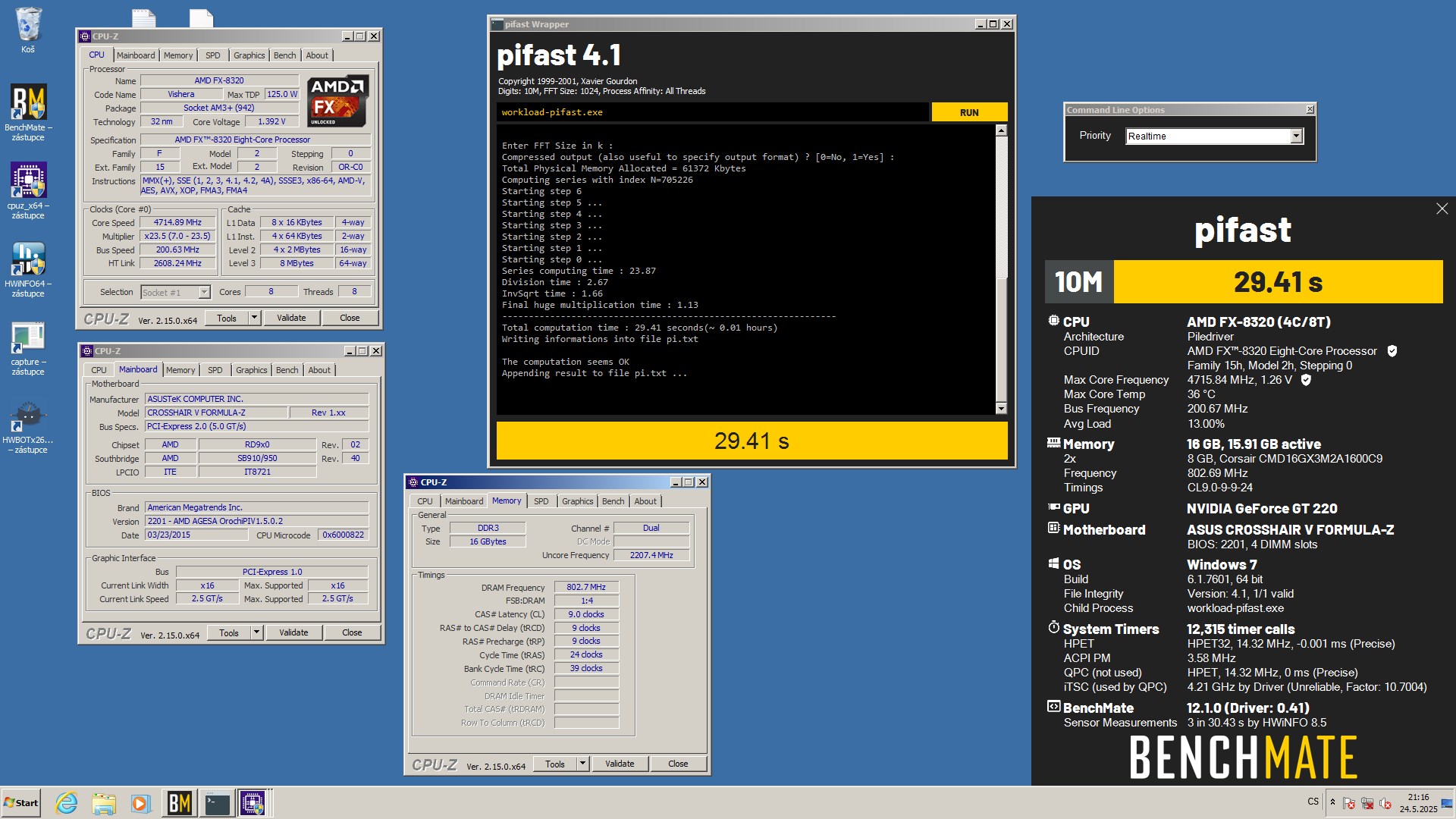
Task: Click the CROSSHAIR V FORMULA-Z model field
Action: click(217, 413)
